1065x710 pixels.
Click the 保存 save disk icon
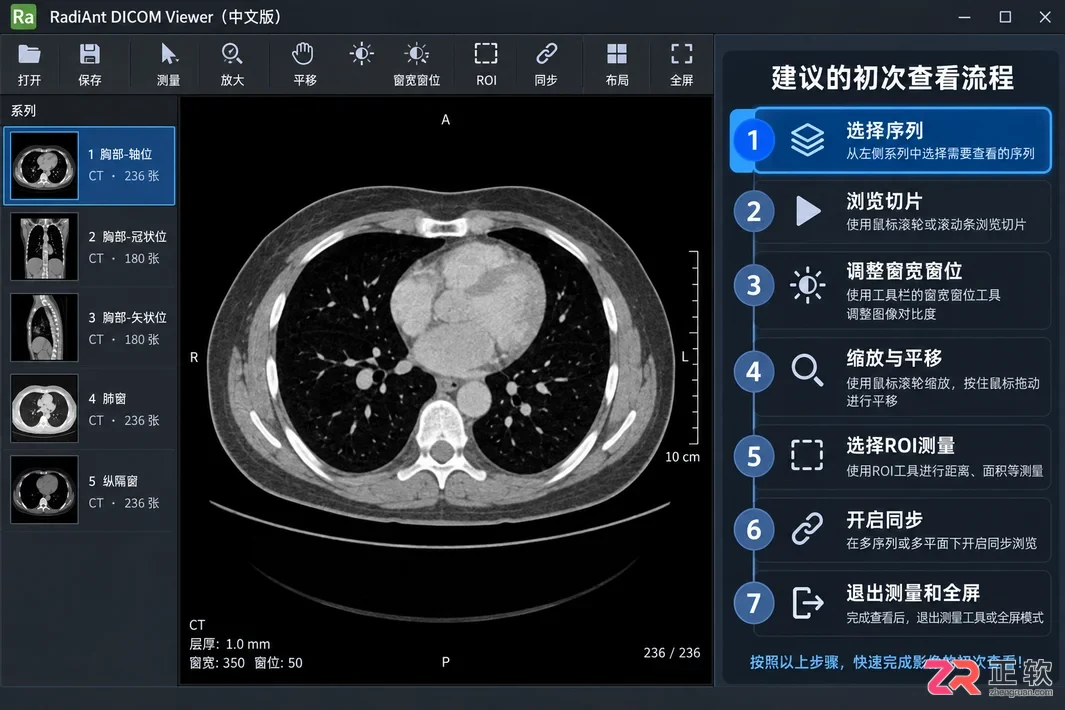pyautogui.click(x=90, y=54)
